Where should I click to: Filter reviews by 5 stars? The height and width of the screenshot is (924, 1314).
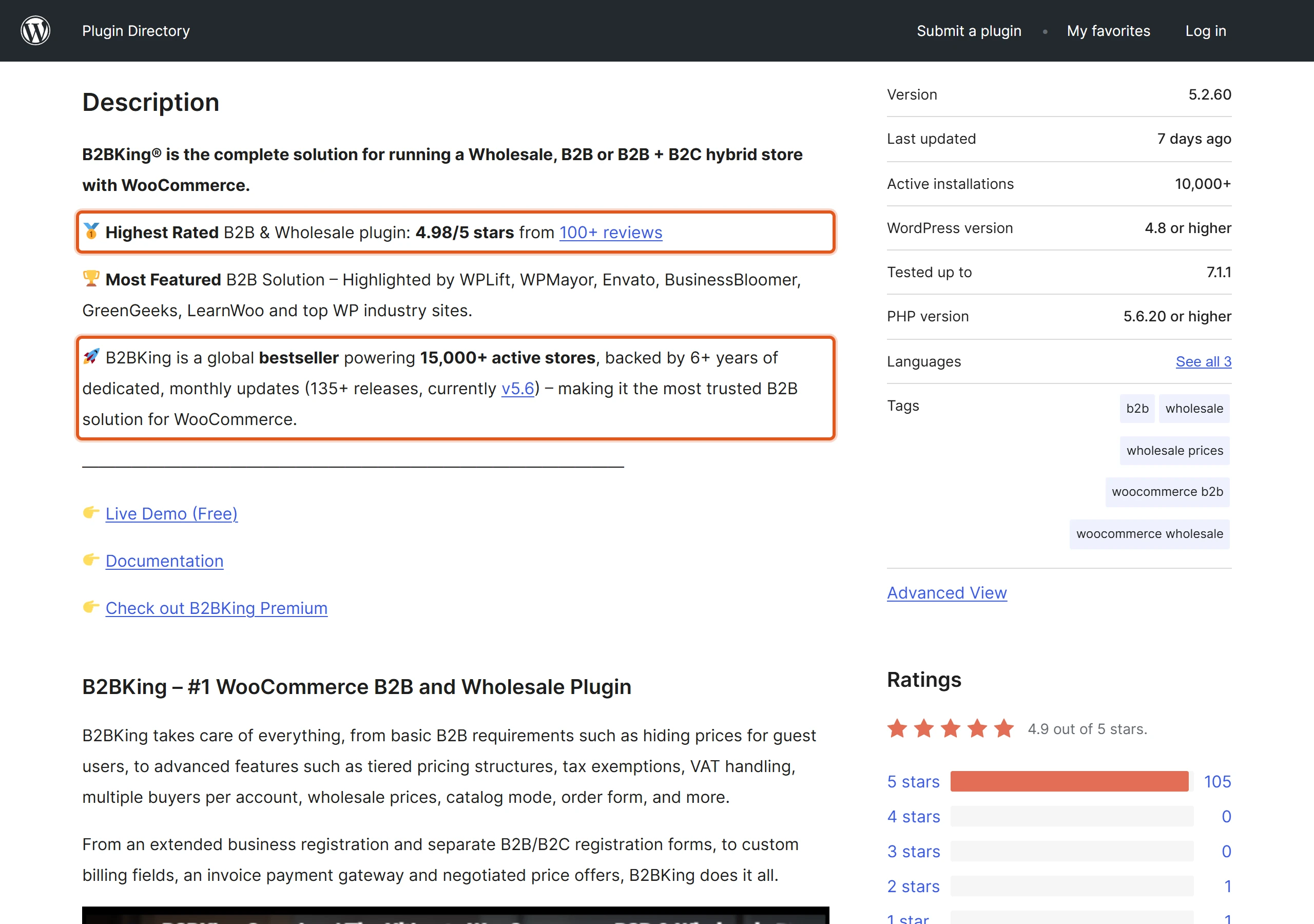913,782
